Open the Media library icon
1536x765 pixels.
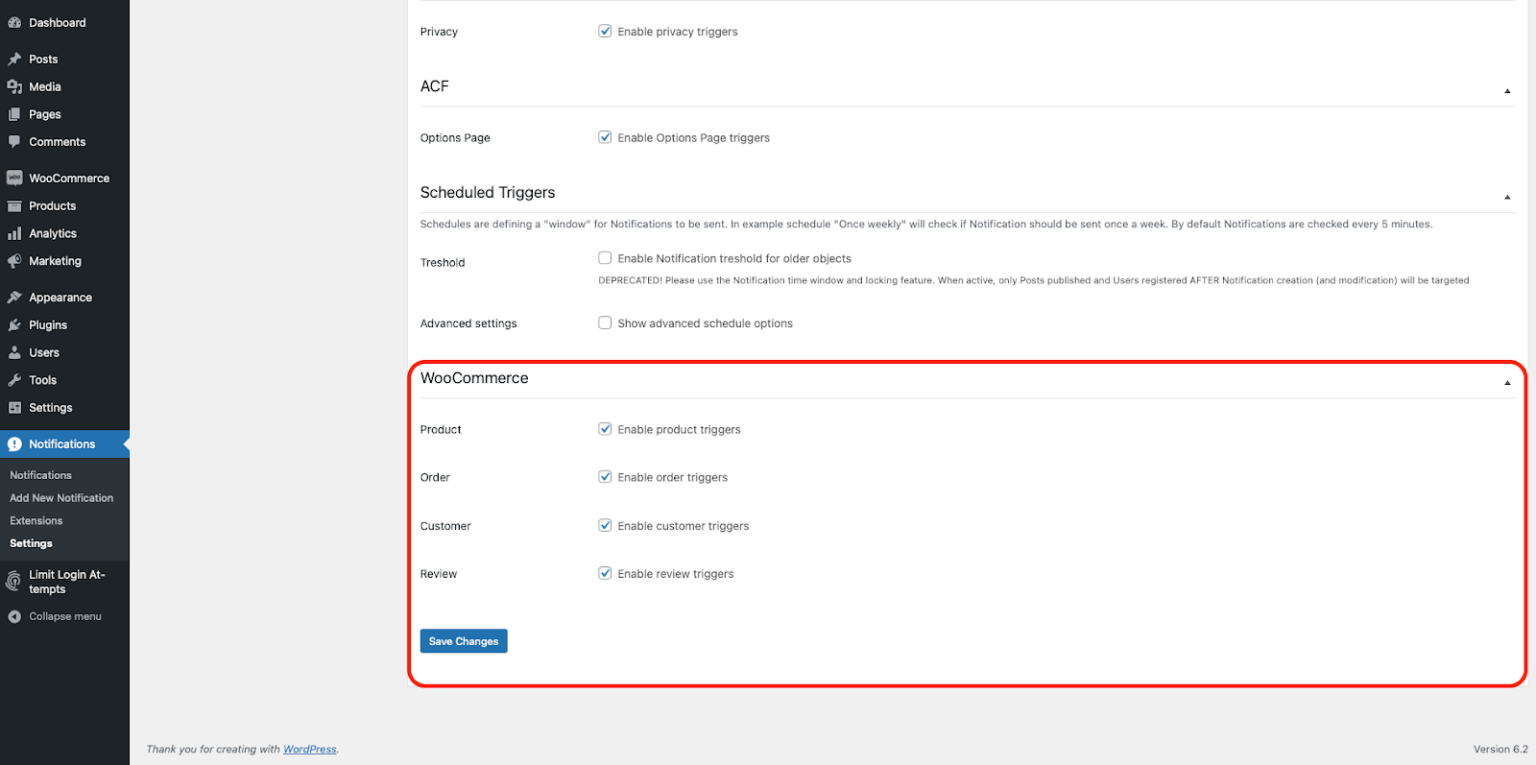point(14,86)
